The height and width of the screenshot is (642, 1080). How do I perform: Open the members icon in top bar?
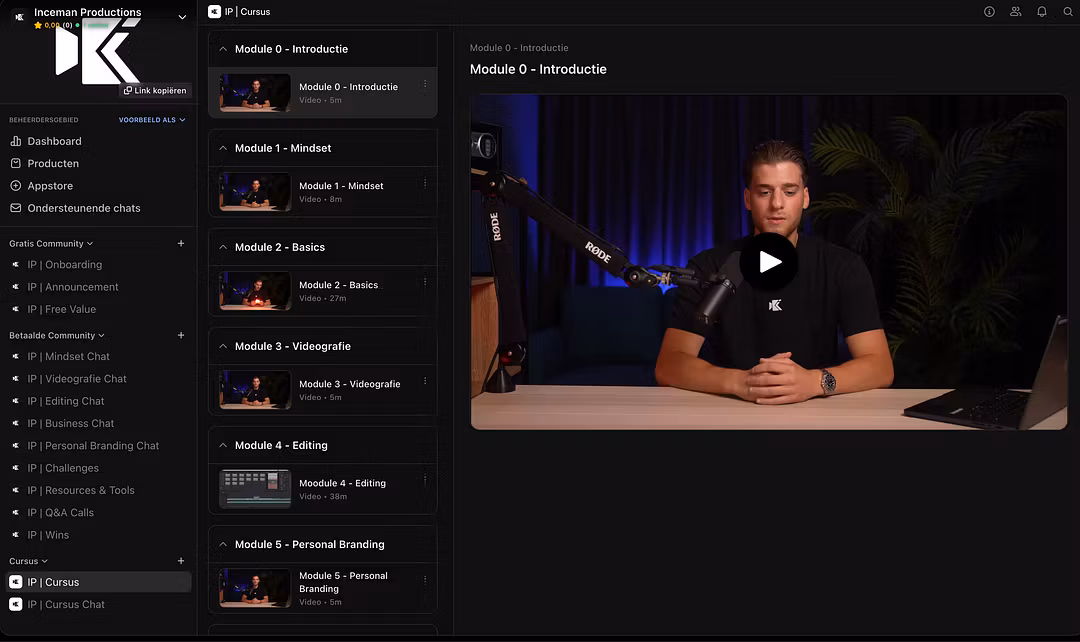pyautogui.click(x=1015, y=12)
